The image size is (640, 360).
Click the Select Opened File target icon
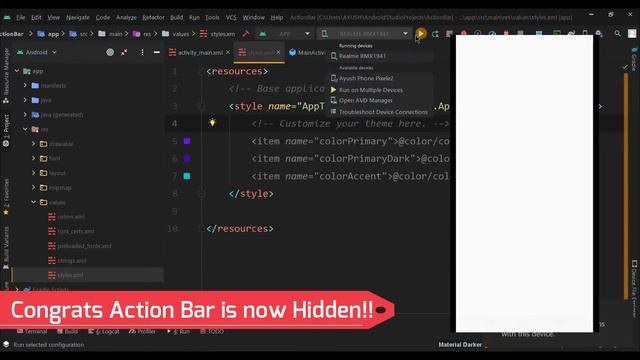(x=110, y=52)
